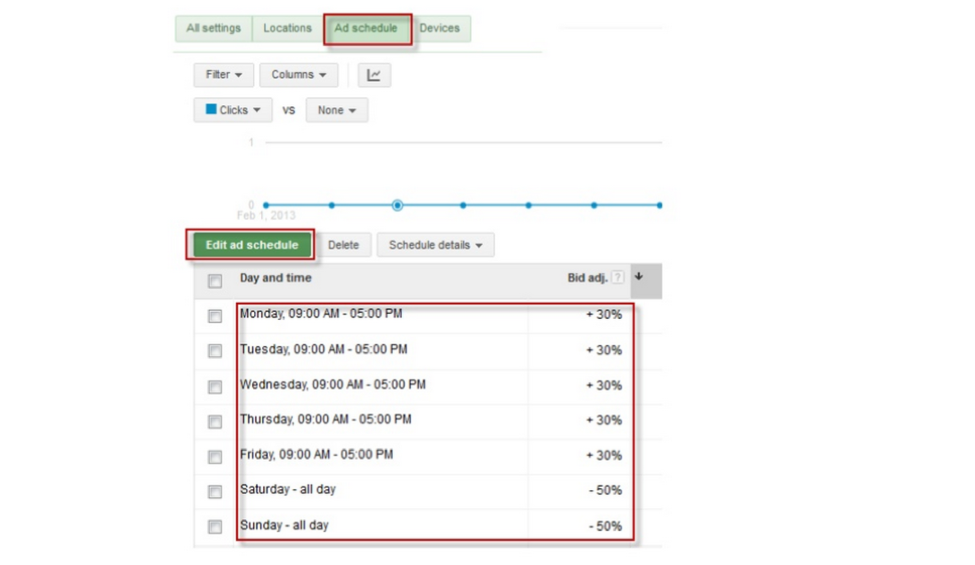The height and width of the screenshot is (565, 975).
Task: Click the +30% bid adjustment for Thursday
Action: click(604, 421)
